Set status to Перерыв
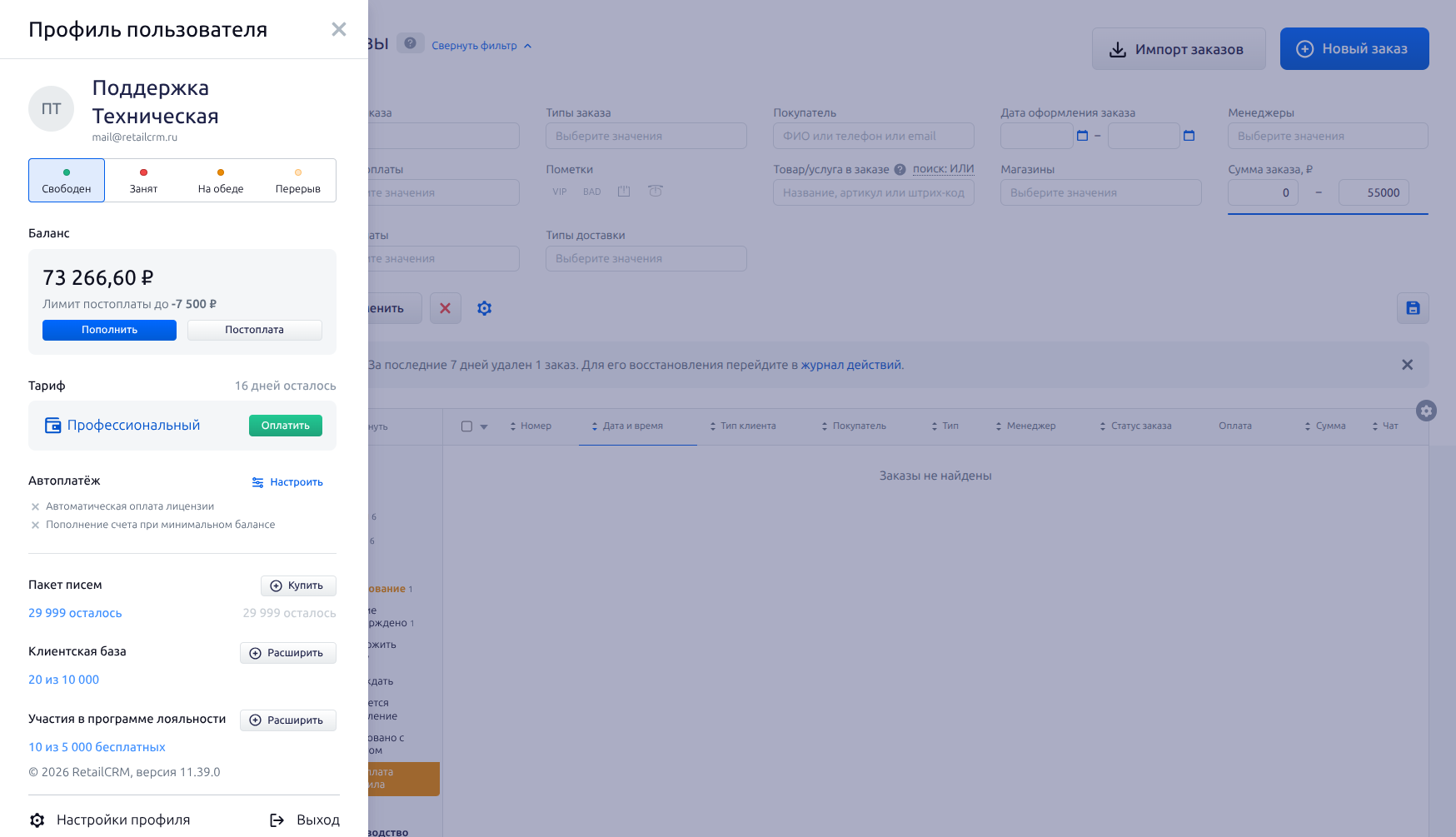 pyautogui.click(x=298, y=181)
